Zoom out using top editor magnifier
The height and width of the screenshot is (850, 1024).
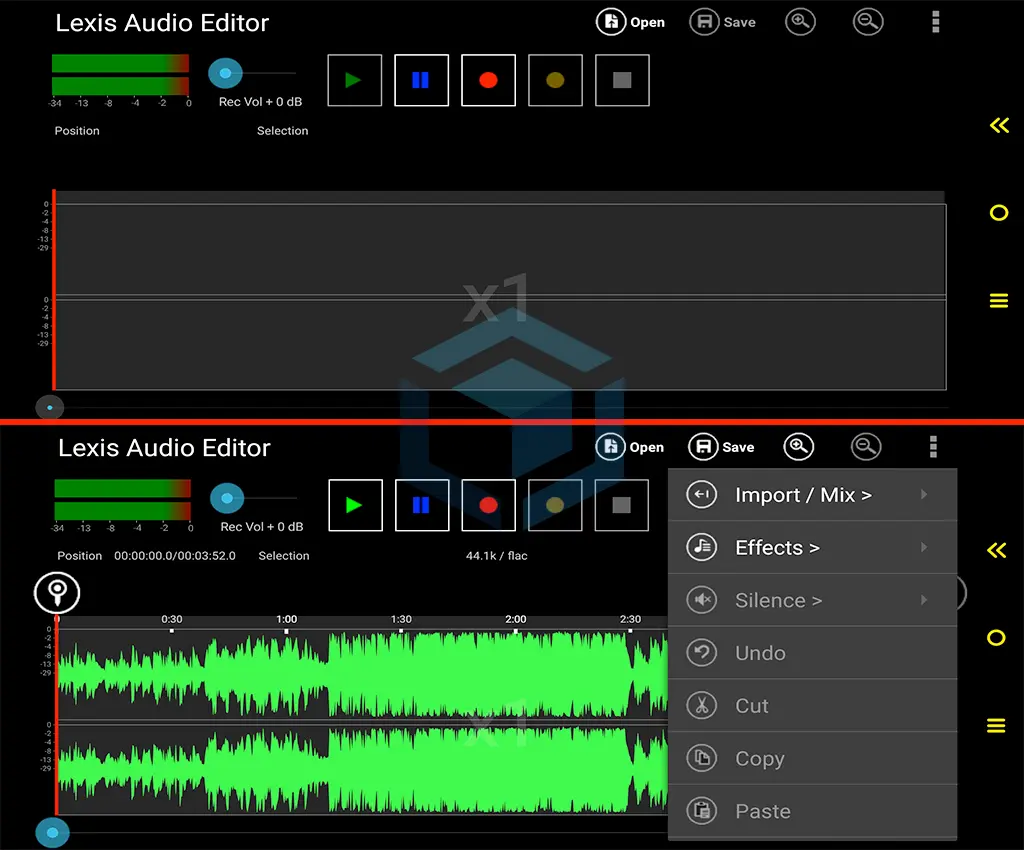[868, 22]
